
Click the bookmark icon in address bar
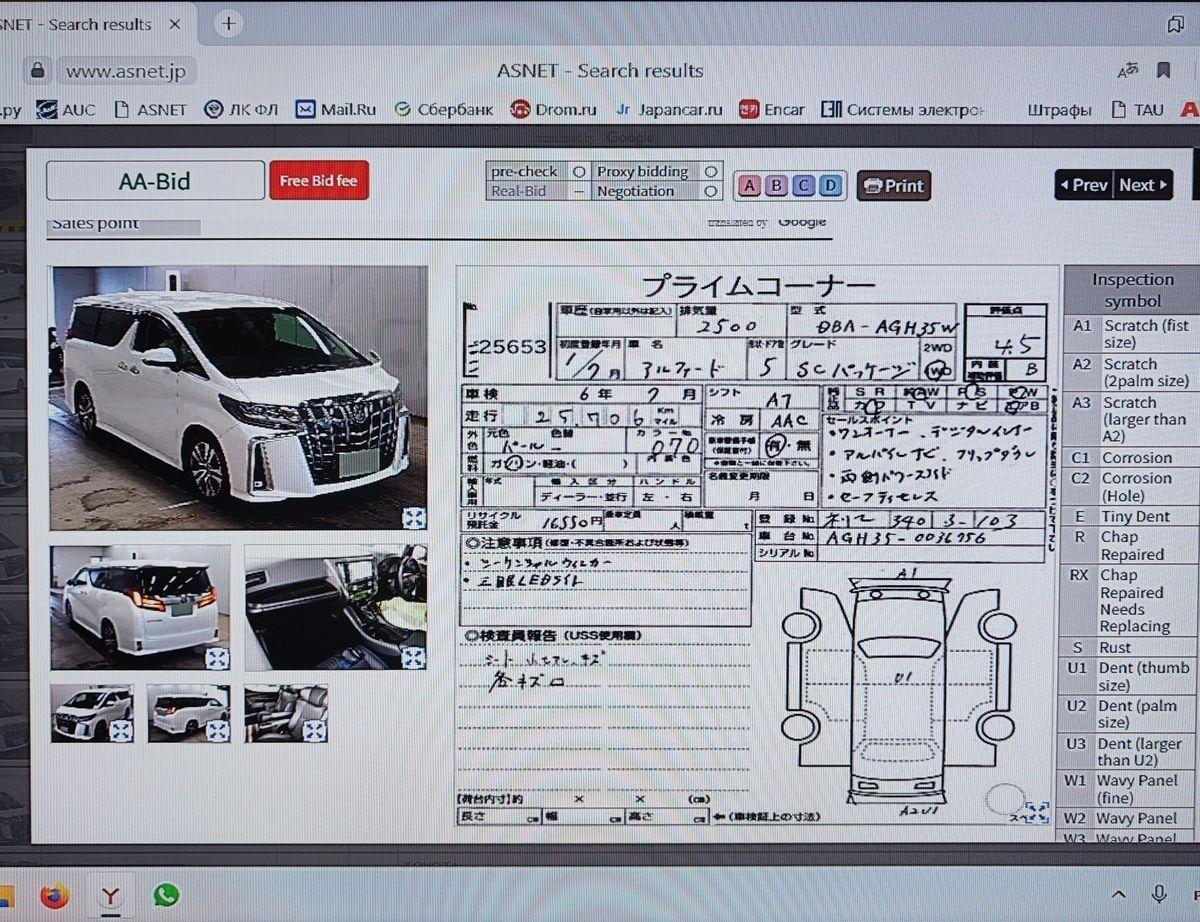pos(1163,70)
